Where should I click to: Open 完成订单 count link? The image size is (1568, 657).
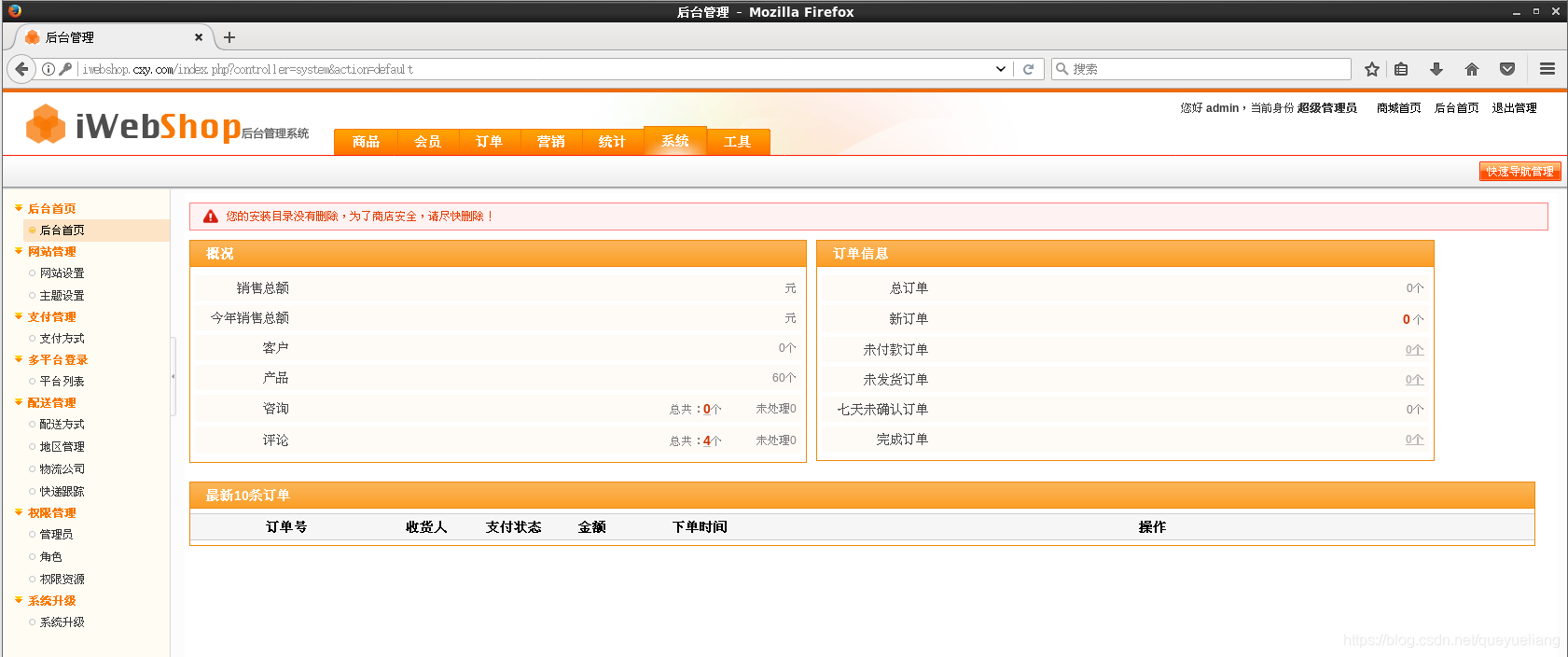(1414, 440)
